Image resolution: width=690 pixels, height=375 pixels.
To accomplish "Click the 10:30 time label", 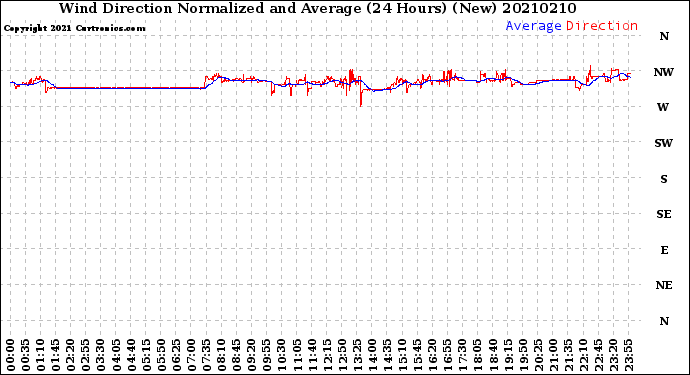I will pos(282,355).
